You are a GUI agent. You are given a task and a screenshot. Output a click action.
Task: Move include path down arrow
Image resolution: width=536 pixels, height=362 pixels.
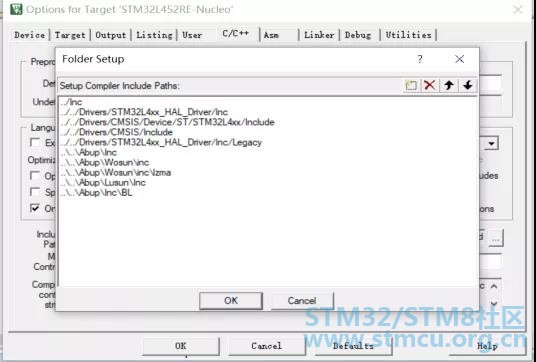(468, 85)
